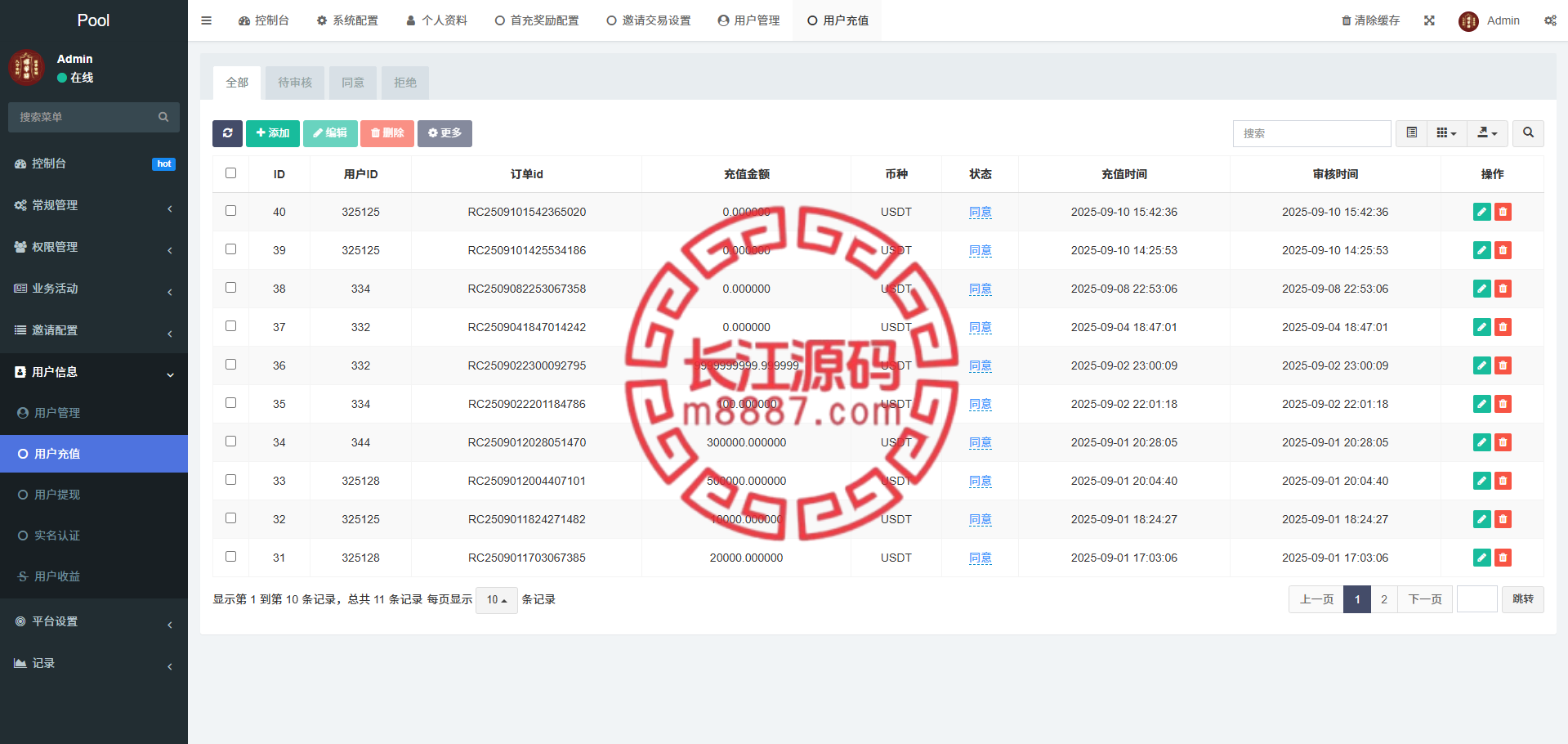Click the 更多 more button
This screenshot has width=1568, height=744.
pos(444,133)
